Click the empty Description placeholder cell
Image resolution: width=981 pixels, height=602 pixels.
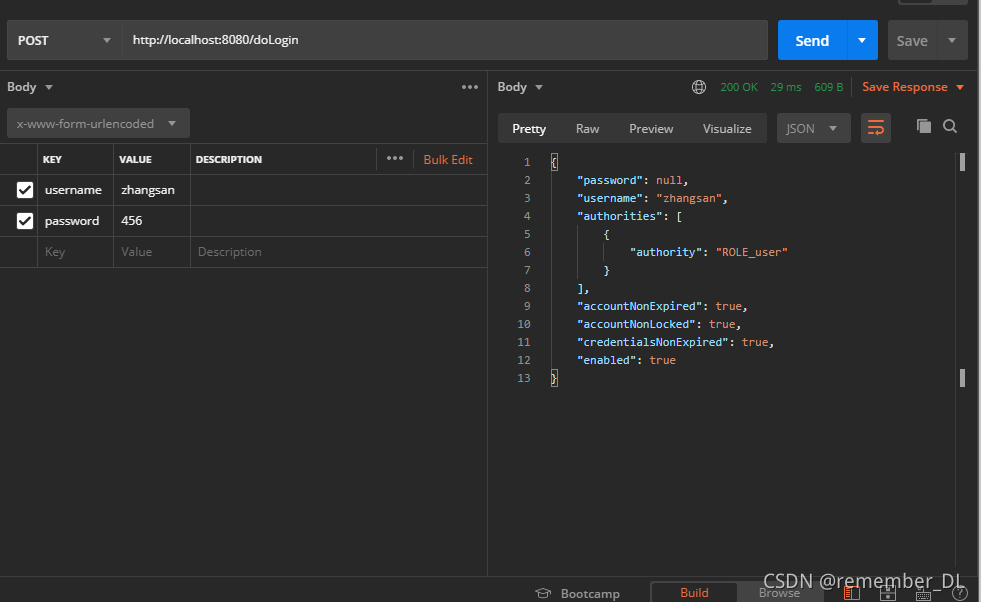click(338, 252)
